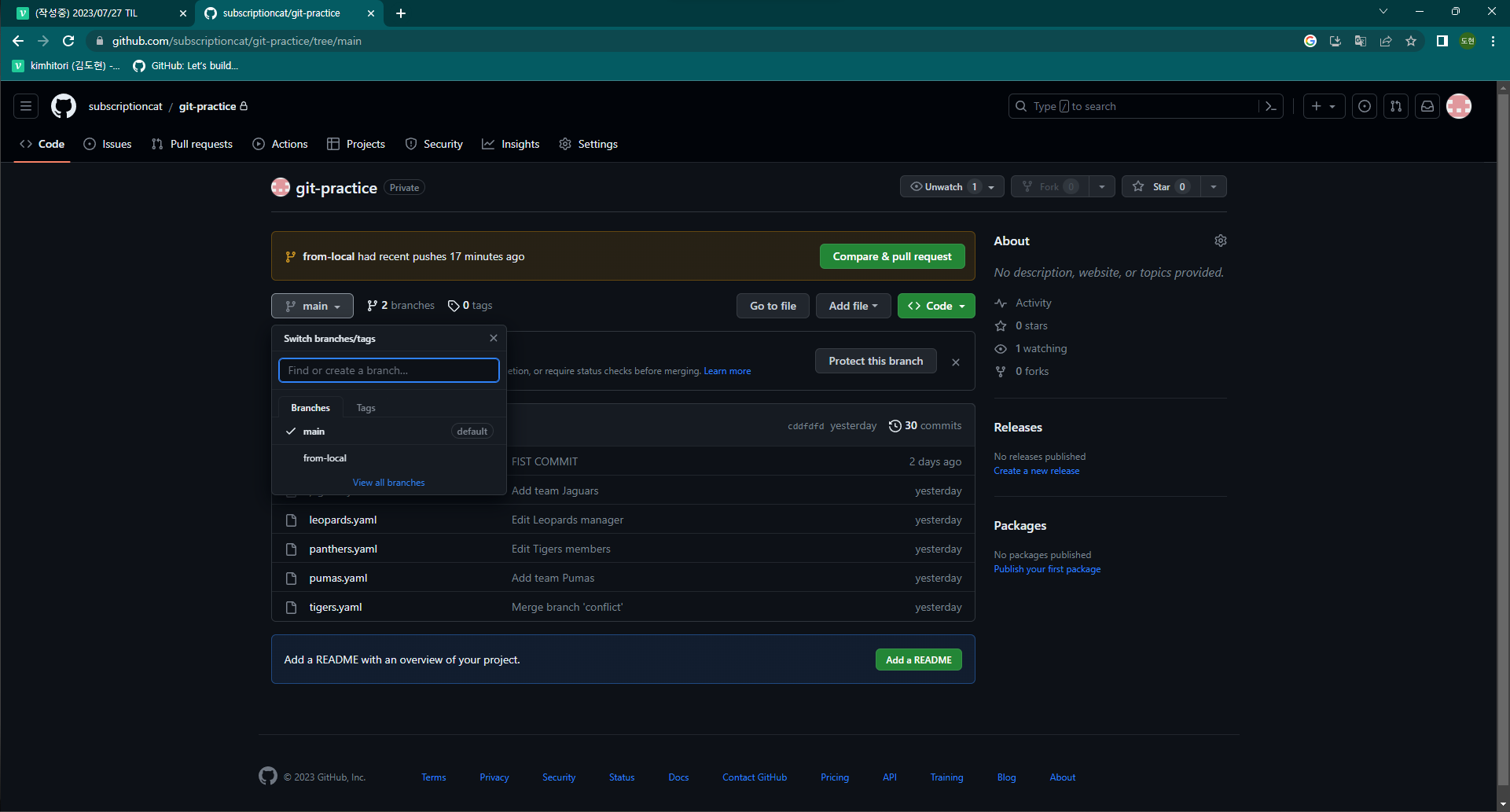This screenshot has height=812, width=1510.
Task: Click the Google Translate icon in address bar
Action: (x=1361, y=41)
